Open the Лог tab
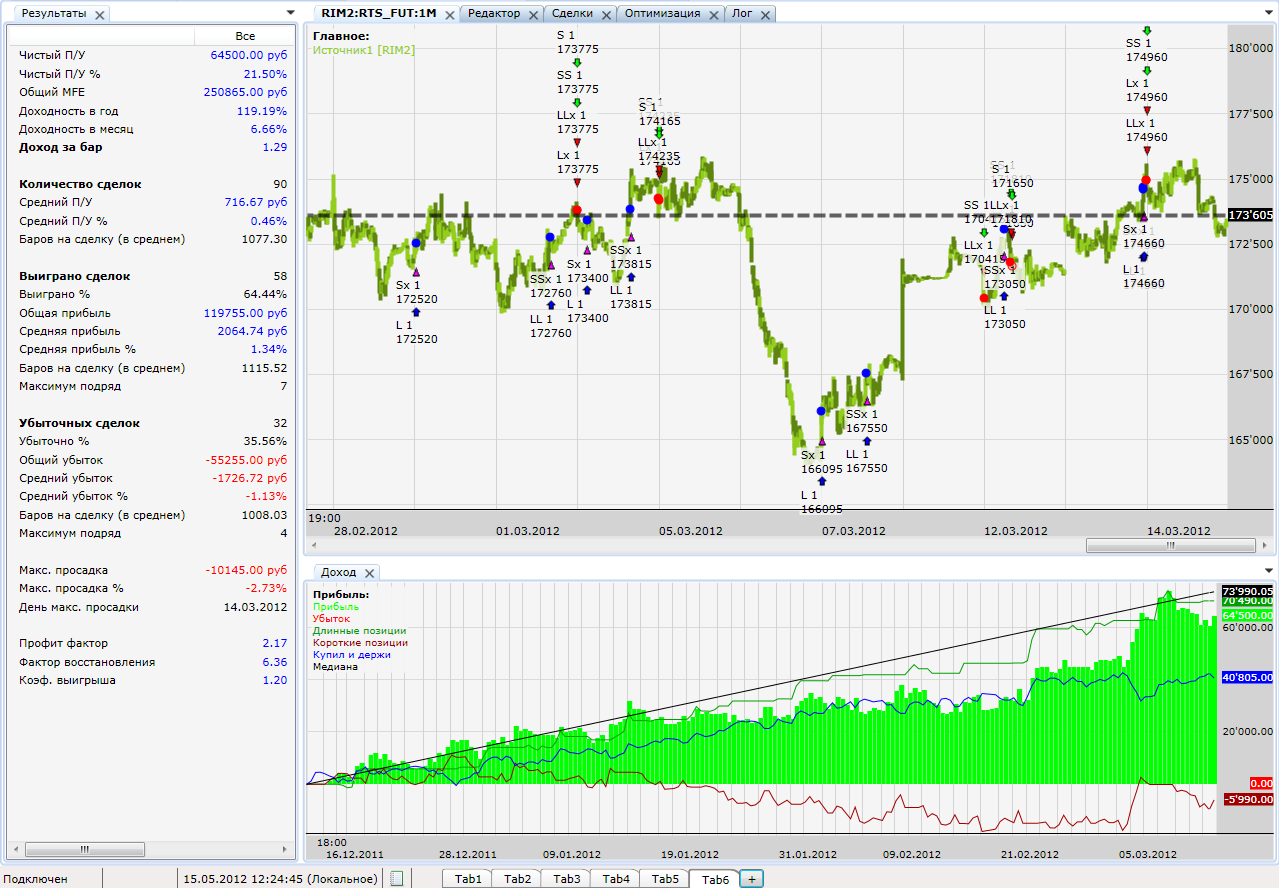 tap(742, 14)
